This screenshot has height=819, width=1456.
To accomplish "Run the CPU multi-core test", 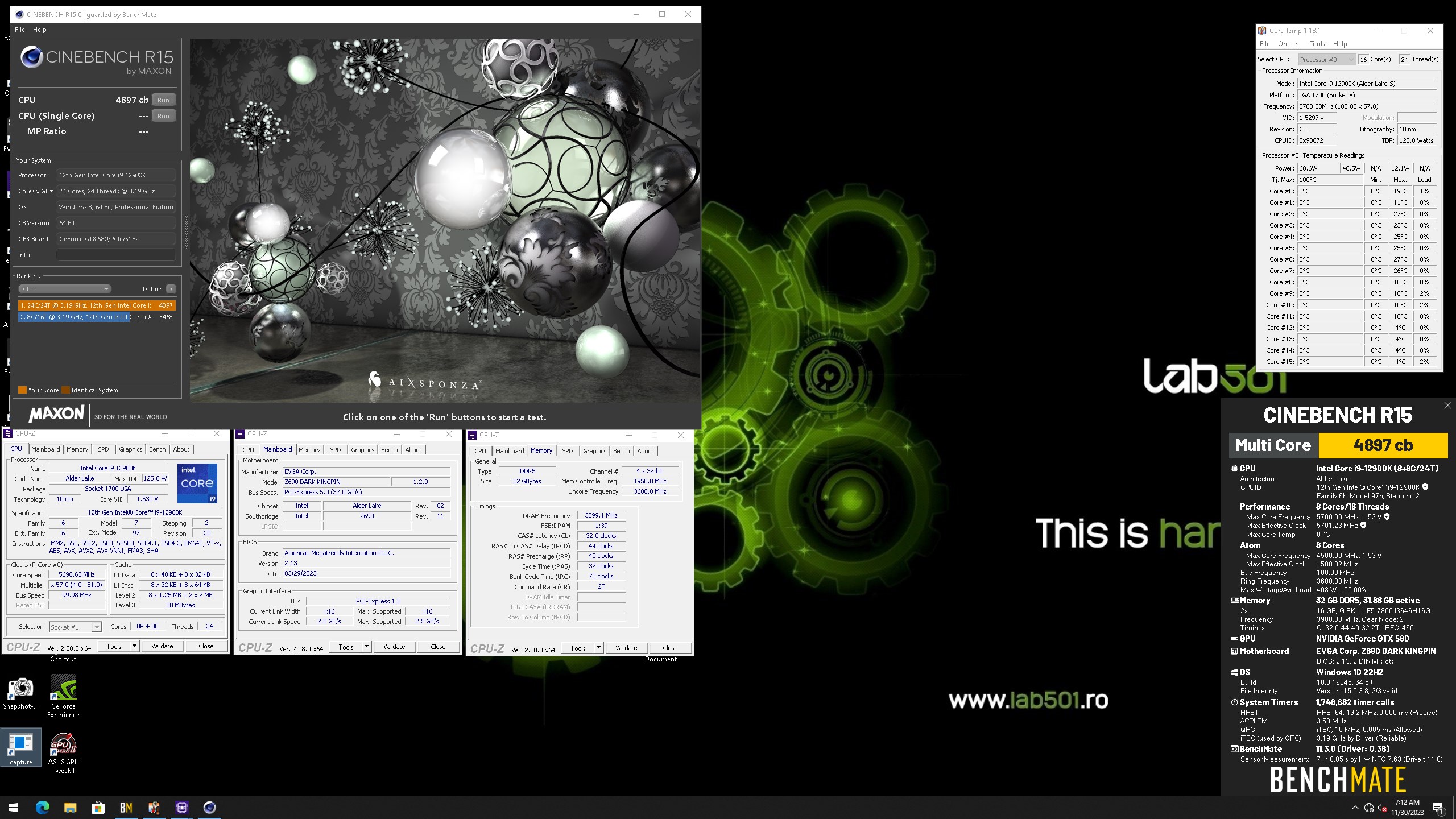I will [163, 100].
